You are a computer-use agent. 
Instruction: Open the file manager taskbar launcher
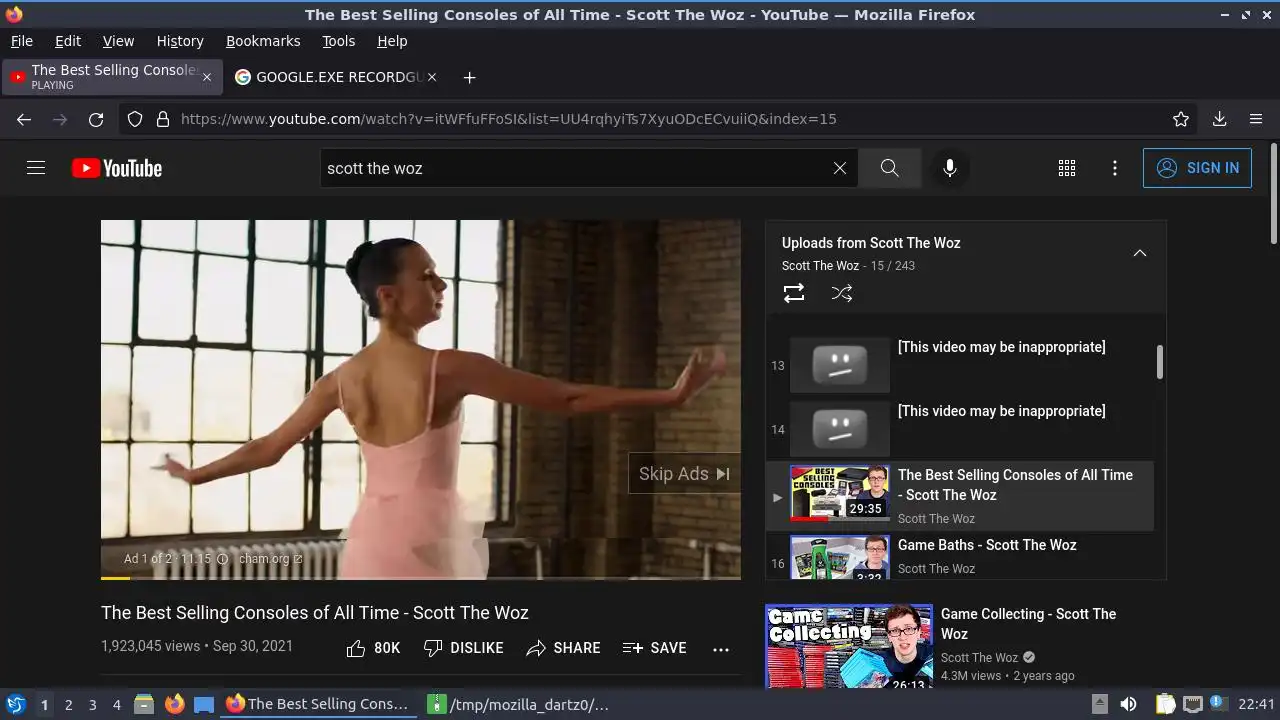pyautogui.click(x=144, y=704)
